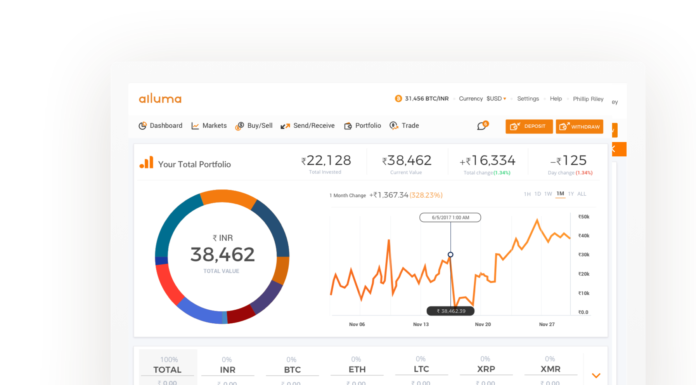Click the Trade icon
696x385 pixels.
click(394, 126)
